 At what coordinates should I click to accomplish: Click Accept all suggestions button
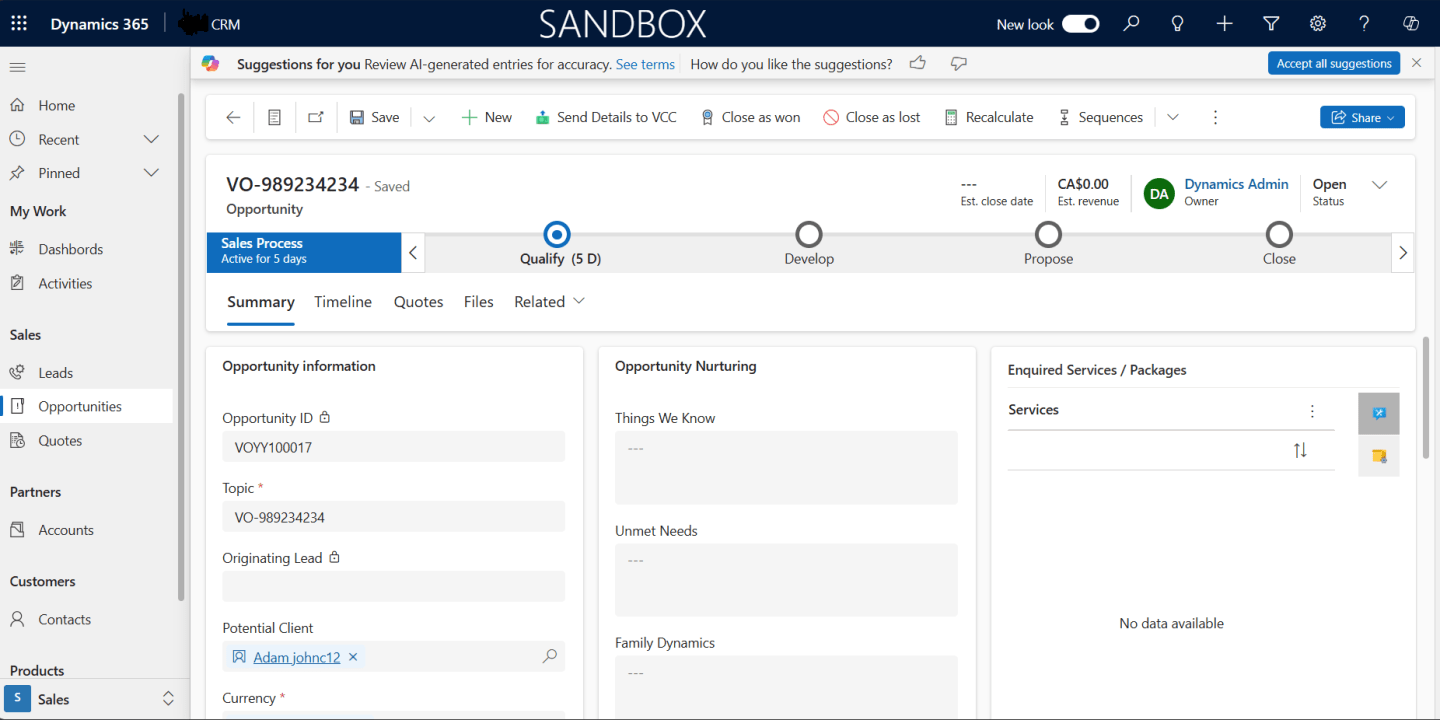(x=1334, y=63)
